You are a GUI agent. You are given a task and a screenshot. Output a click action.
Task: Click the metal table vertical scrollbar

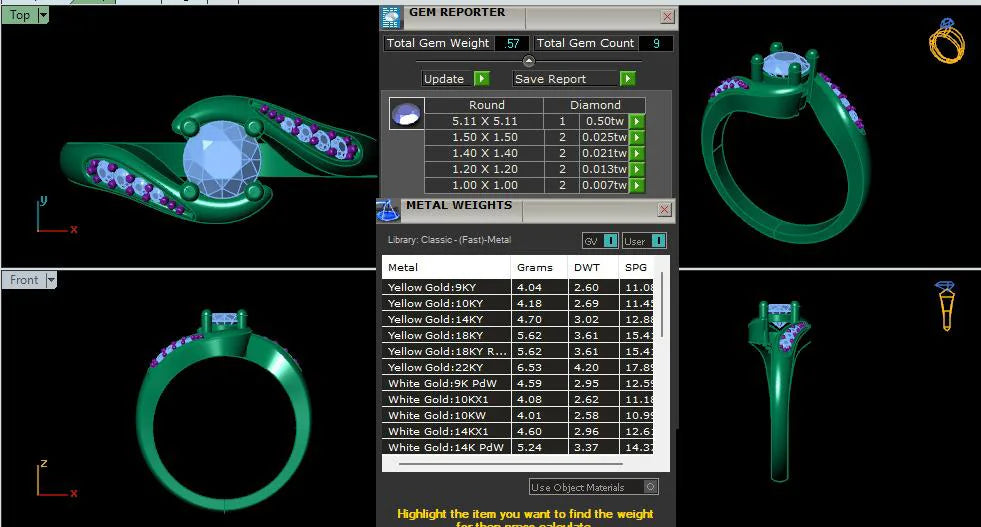click(663, 305)
